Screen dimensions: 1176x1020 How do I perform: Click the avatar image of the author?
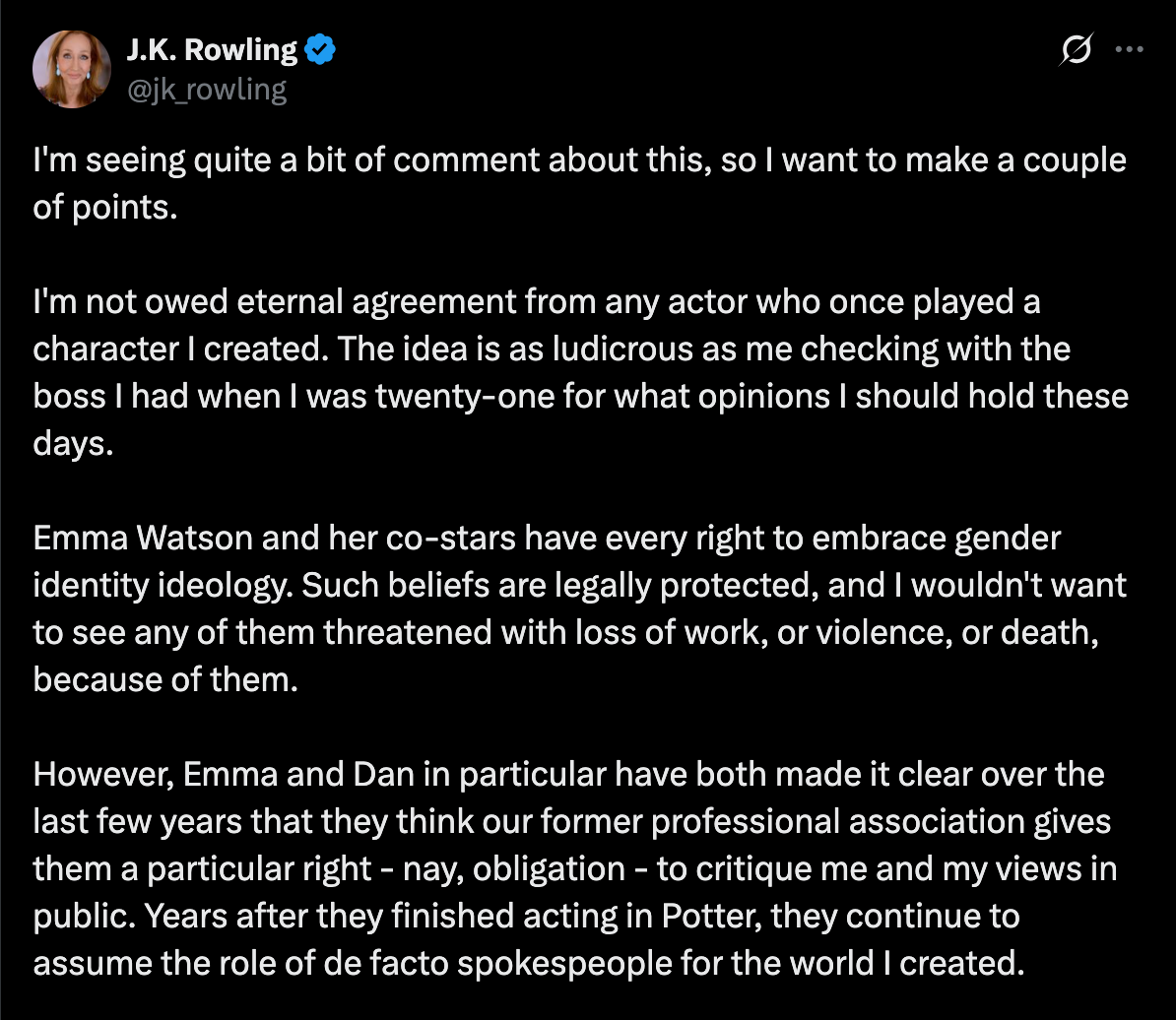click(x=72, y=68)
